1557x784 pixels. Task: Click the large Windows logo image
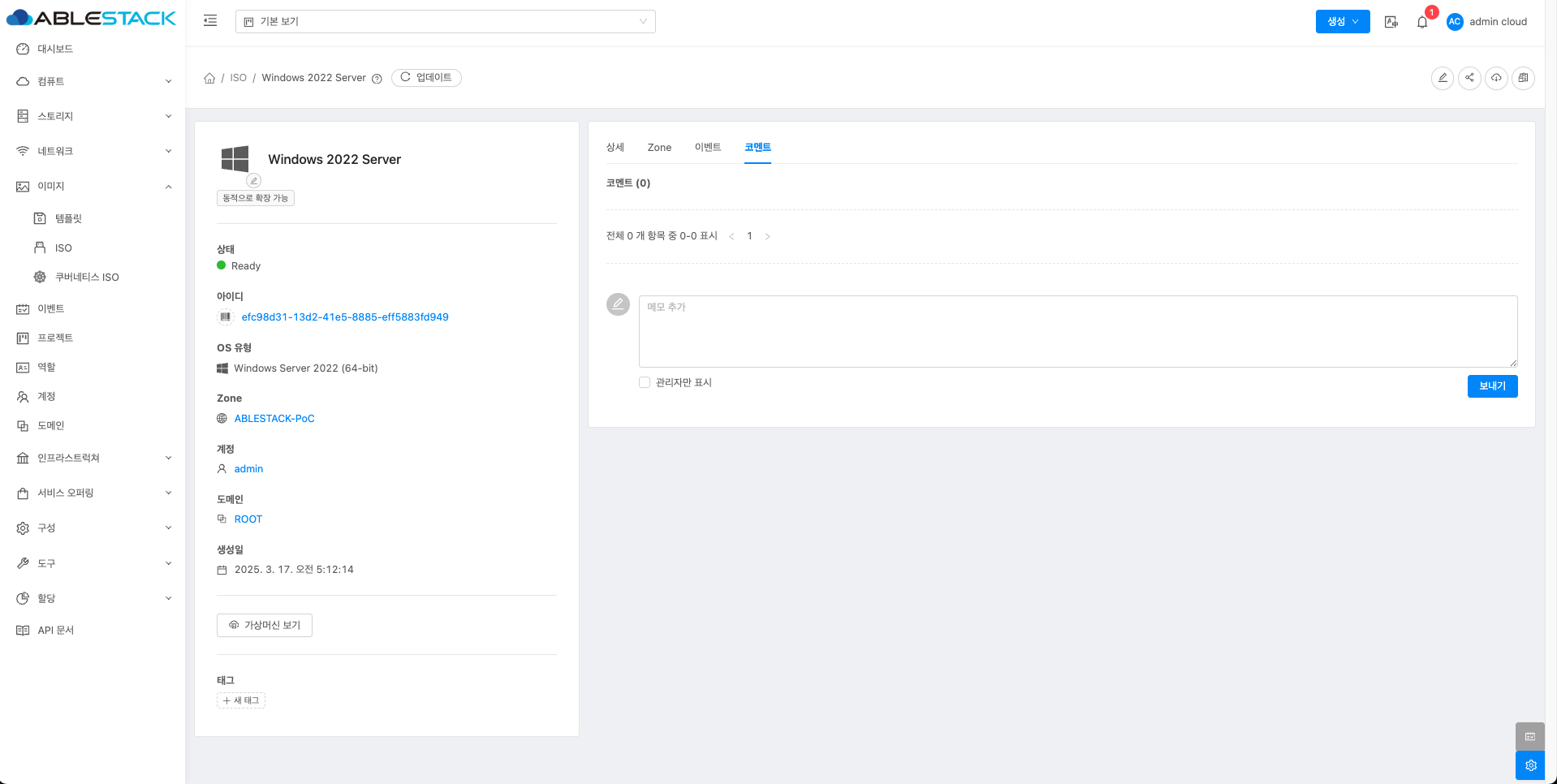click(235, 158)
